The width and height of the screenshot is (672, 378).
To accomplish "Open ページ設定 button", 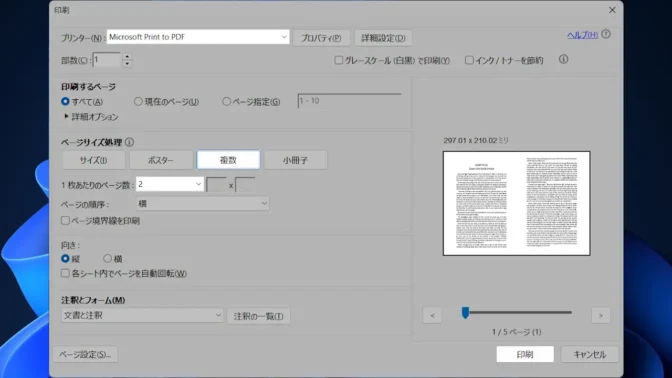I will [85, 354].
